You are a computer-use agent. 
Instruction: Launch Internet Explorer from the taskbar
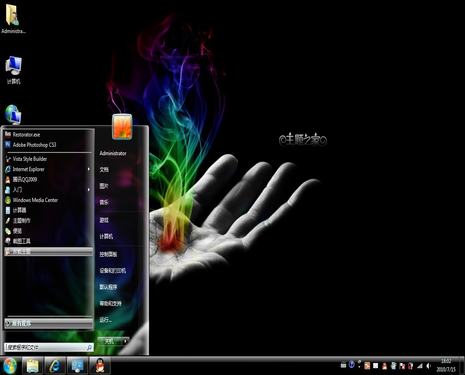pos(55,366)
